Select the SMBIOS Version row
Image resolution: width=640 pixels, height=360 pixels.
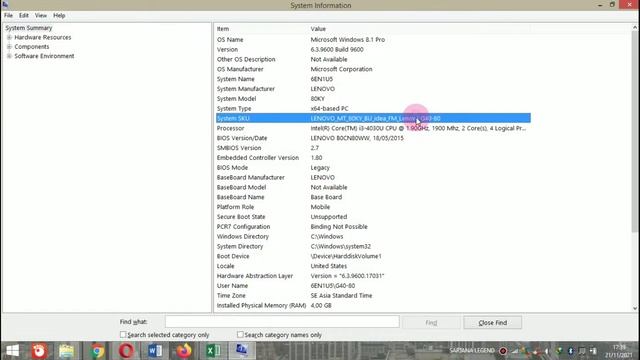pos(373,148)
